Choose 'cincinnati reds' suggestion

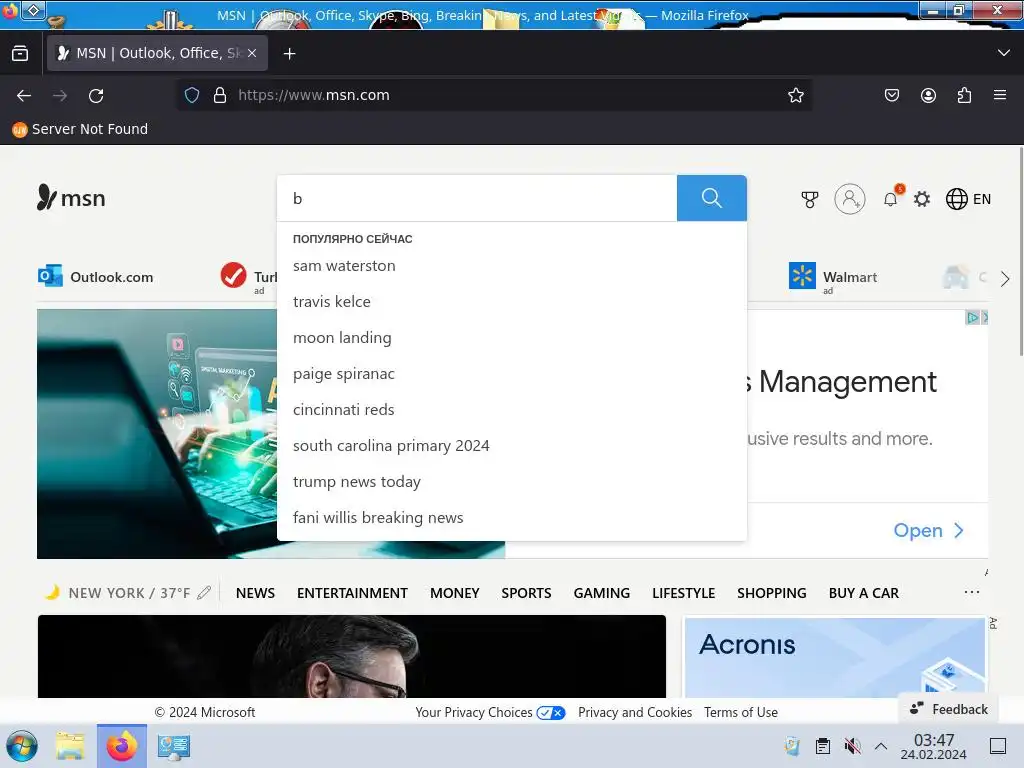point(511,409)
